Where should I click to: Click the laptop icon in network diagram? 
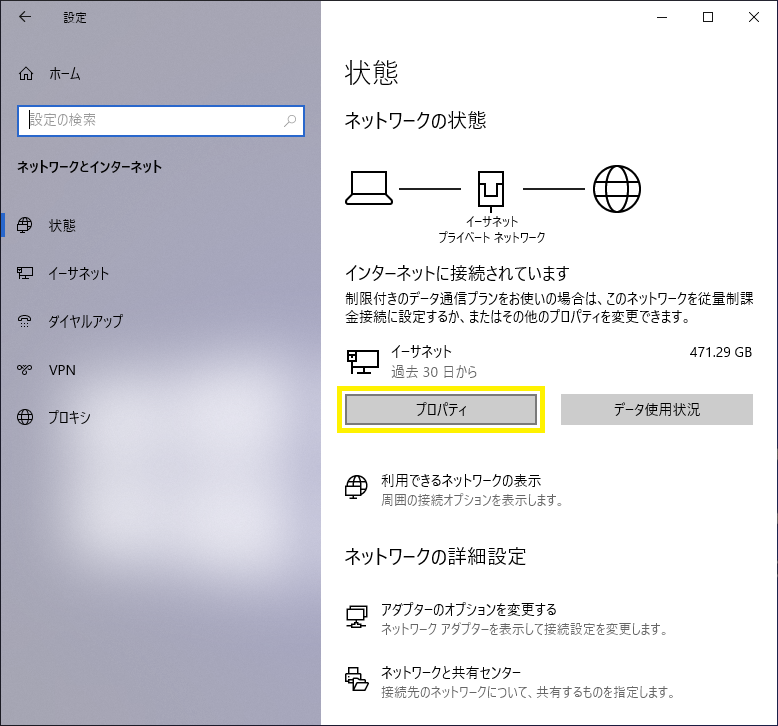(x=369, y=188)
